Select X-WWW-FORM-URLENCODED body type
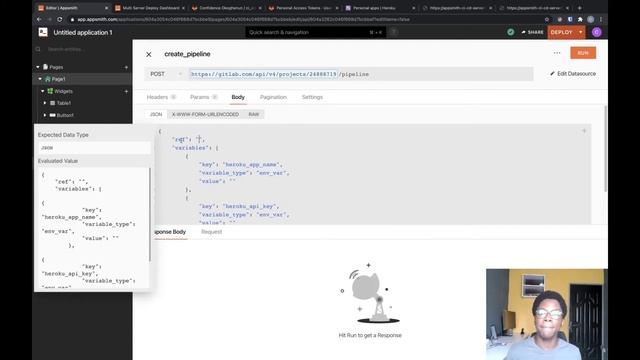Screen dimensions: 640x360 click(x=205, y=114)
